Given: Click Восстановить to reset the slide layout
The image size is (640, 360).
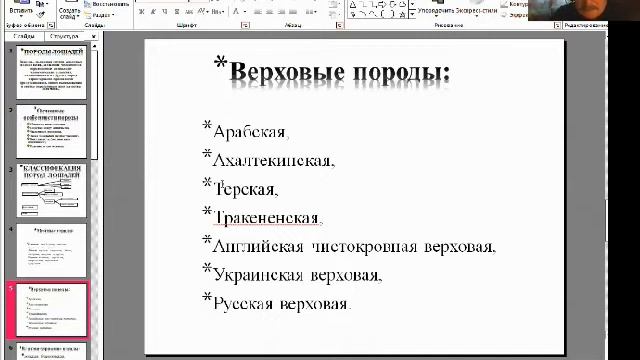Looking at the screenshot, I should [x=106, y=4].
